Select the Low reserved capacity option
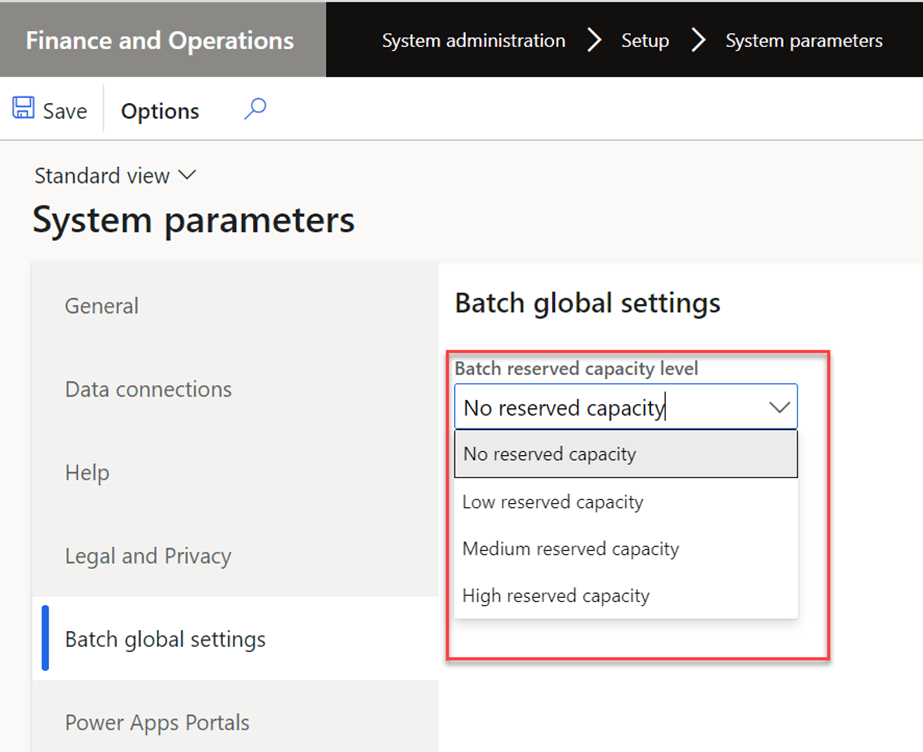Screen dimensions: 923x752 552,502
